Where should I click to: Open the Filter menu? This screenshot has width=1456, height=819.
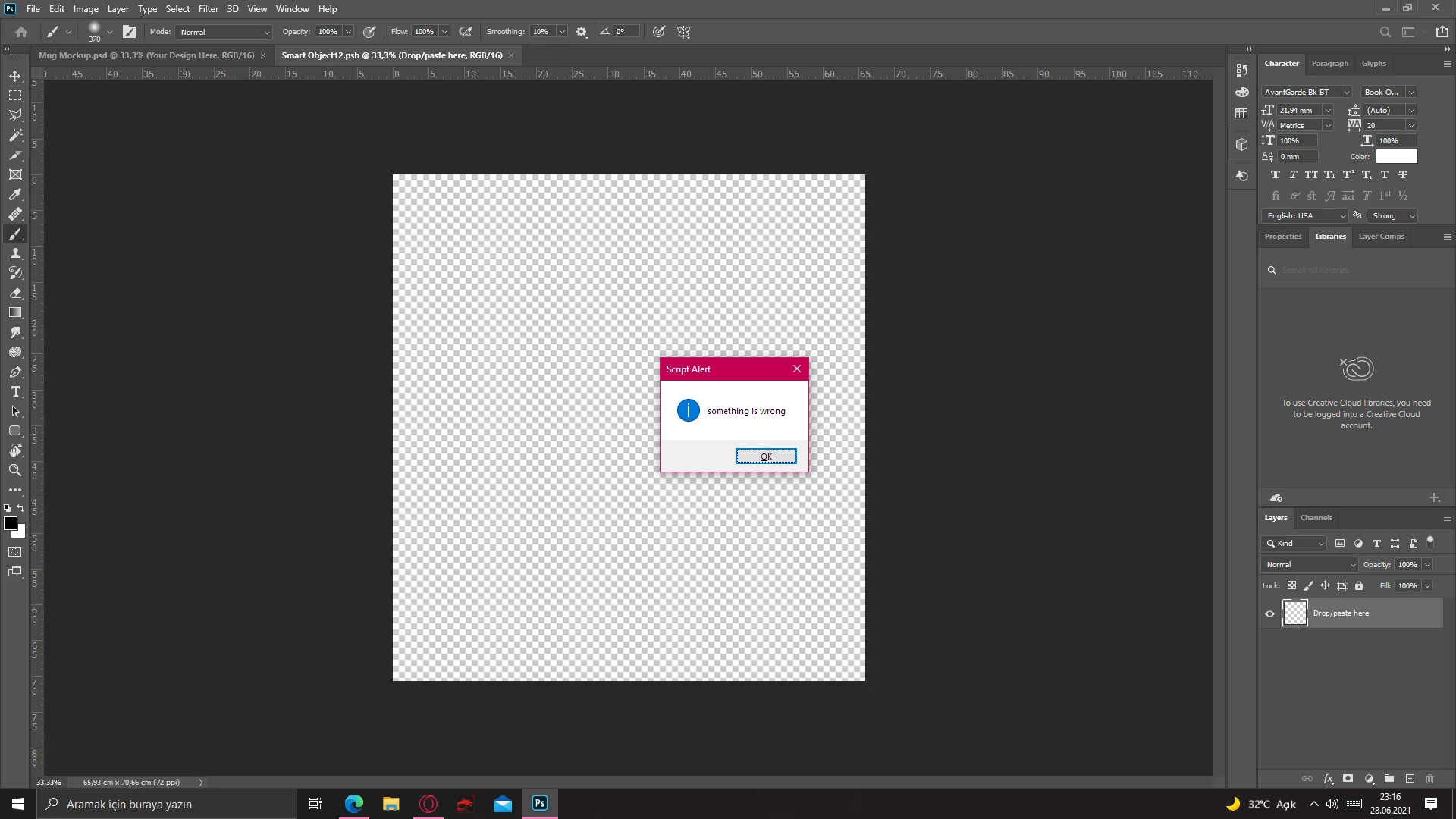pyautogui.click(x=208, y=9)
